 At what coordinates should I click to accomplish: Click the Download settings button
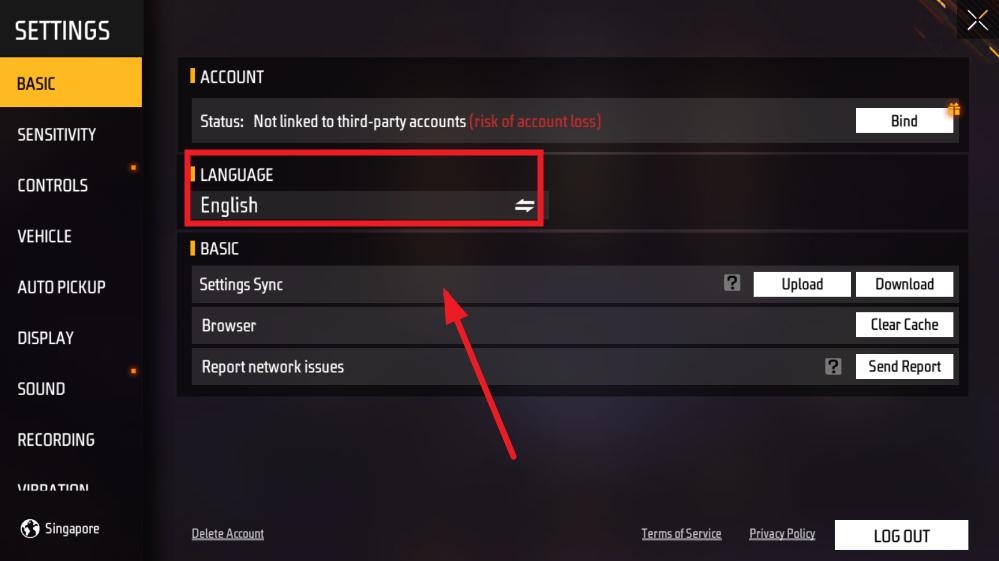(x=904, y=284)
